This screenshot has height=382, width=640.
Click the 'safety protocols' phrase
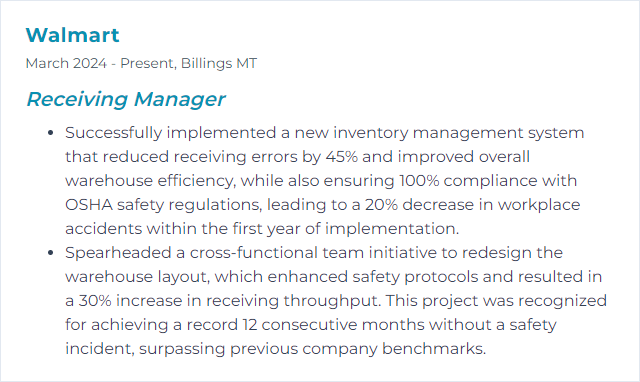tap(415, 277)
